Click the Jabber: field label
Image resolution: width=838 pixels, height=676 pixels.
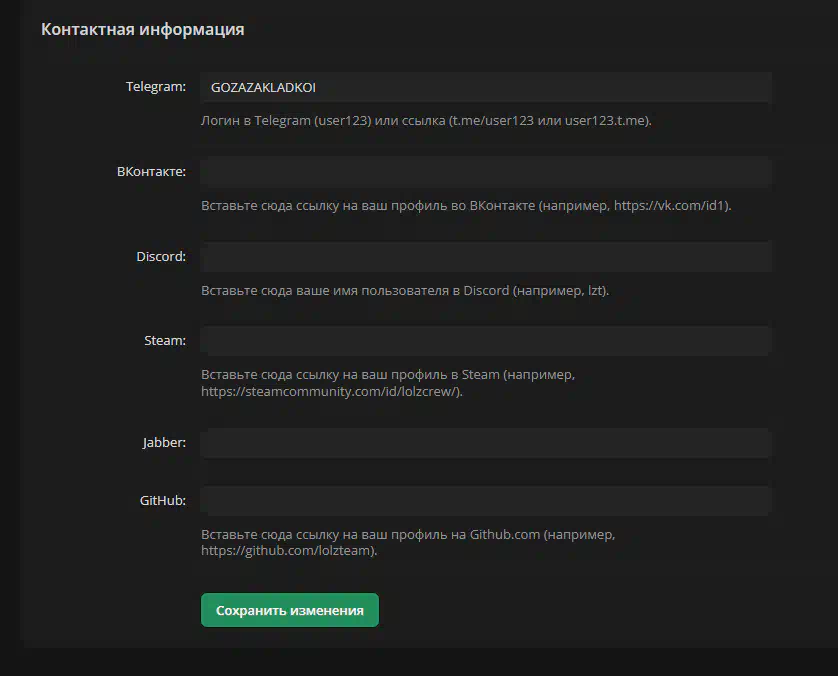click(x=164, y=442)
